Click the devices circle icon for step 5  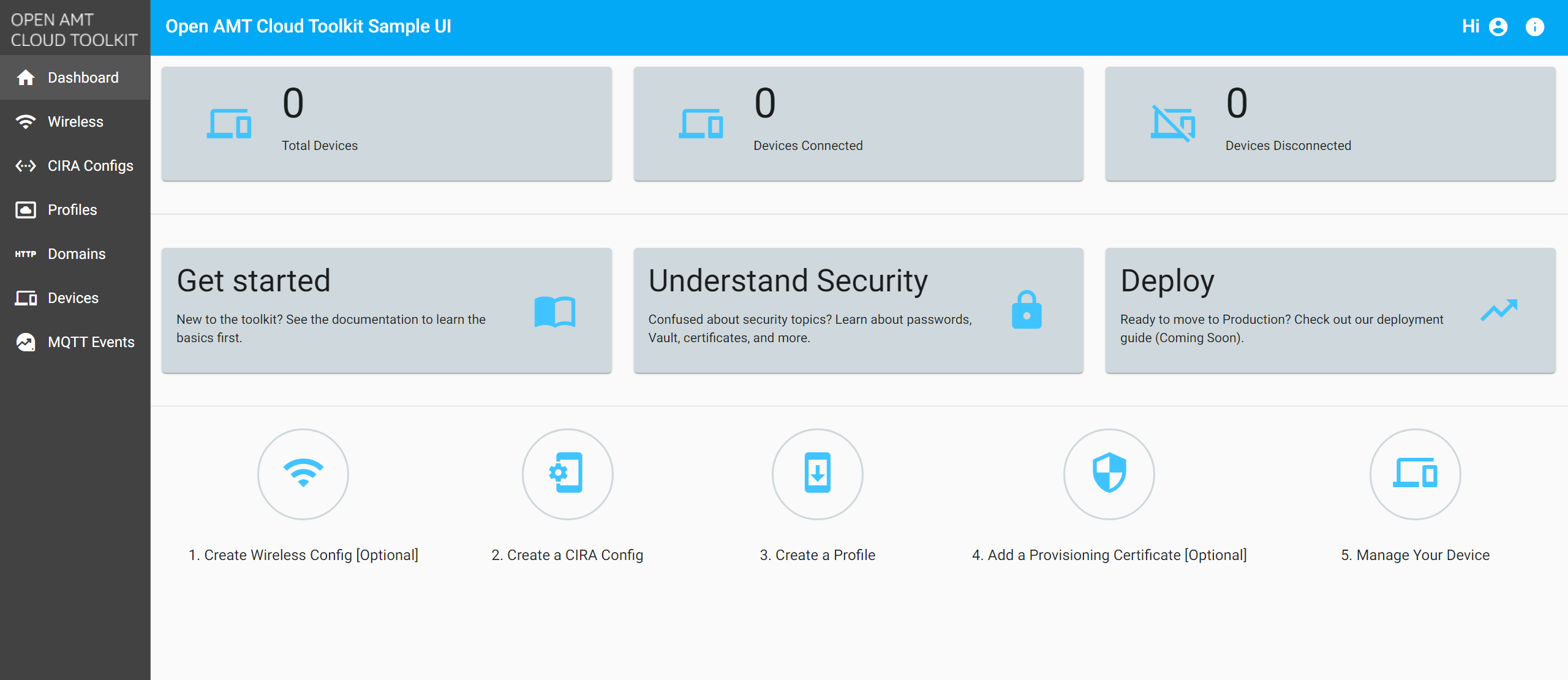click(x=1415, y=474)
